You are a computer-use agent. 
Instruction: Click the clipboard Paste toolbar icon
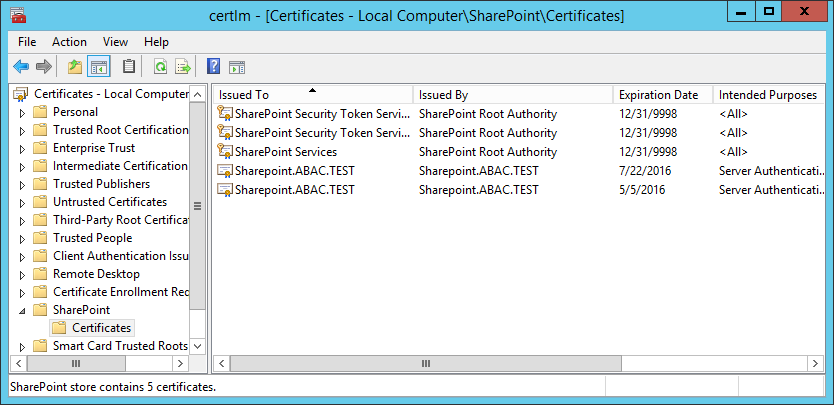tap(129, 67)
